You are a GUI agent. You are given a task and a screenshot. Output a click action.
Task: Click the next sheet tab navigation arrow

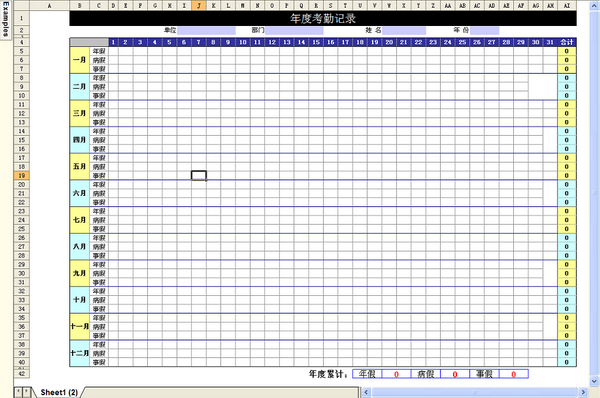[26, 391]
